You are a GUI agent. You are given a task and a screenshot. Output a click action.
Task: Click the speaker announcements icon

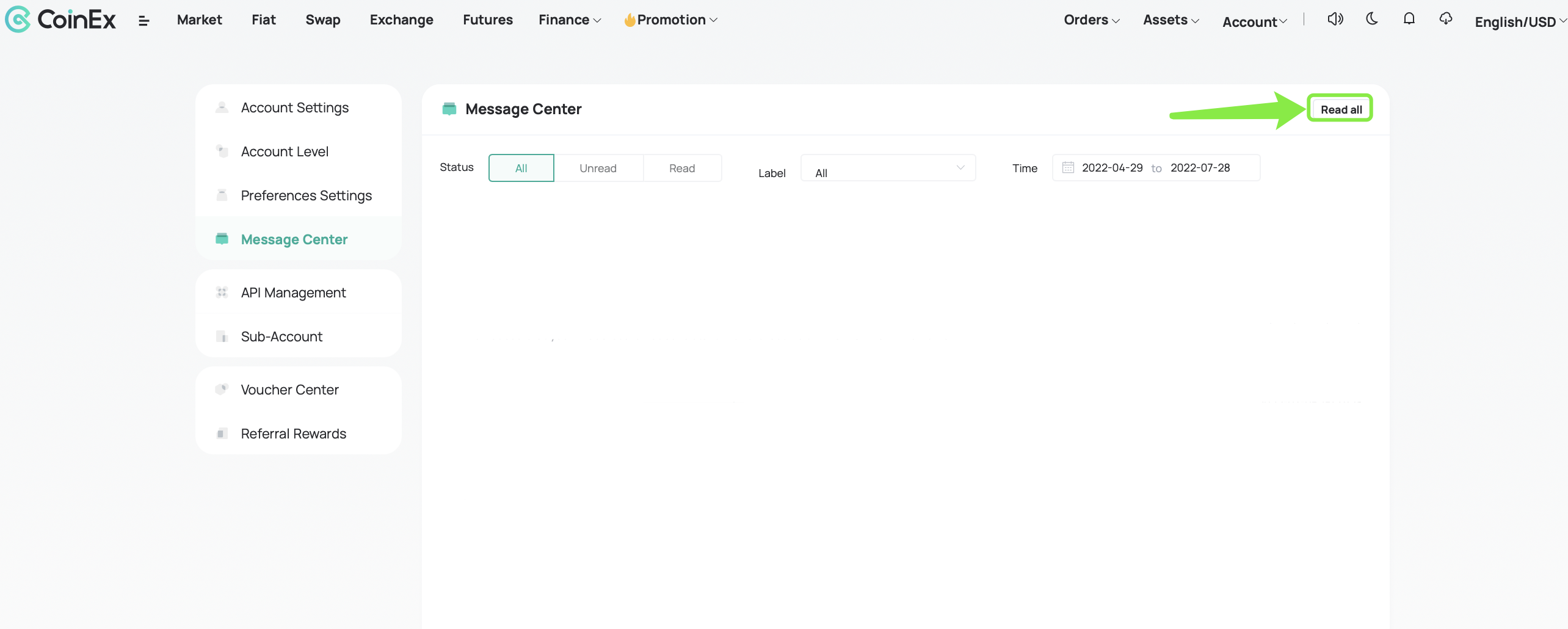1335,19
